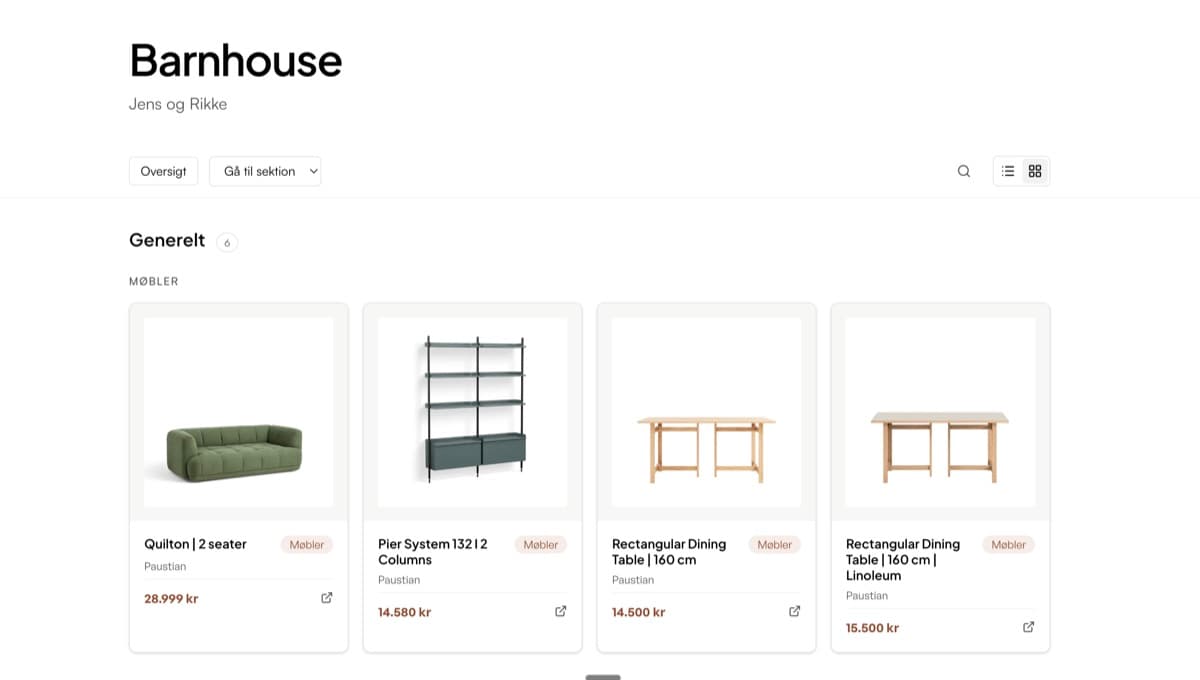The image size is (1200, 680).
Task: Open the Rectangular Dining Table 160 cm image
Action: pyautogui.click(x=707, y=412)
